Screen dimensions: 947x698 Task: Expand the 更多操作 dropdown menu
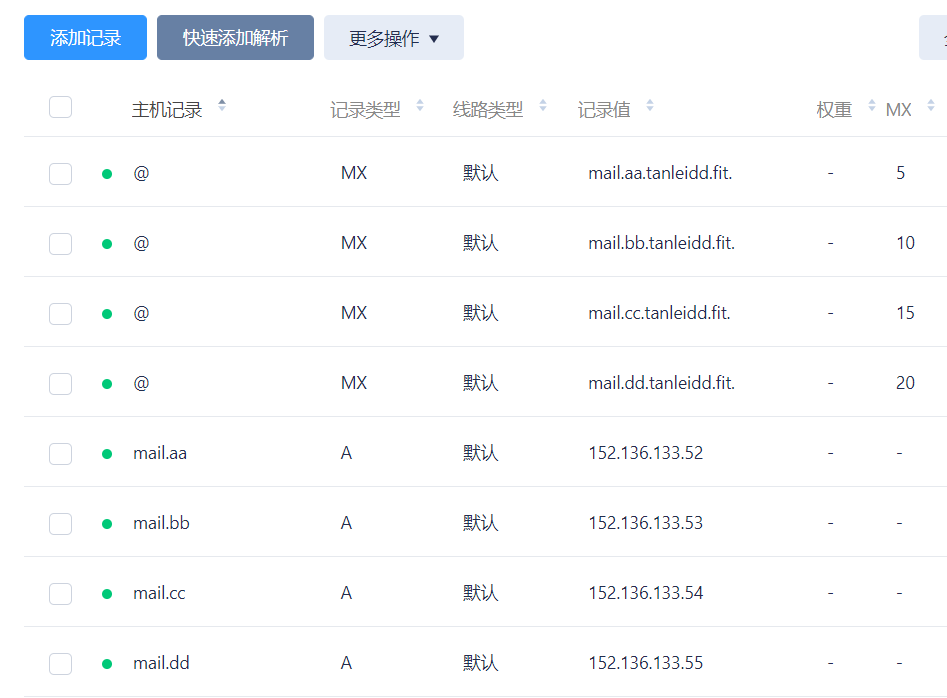pyautogui.click(x=394, y=37)
